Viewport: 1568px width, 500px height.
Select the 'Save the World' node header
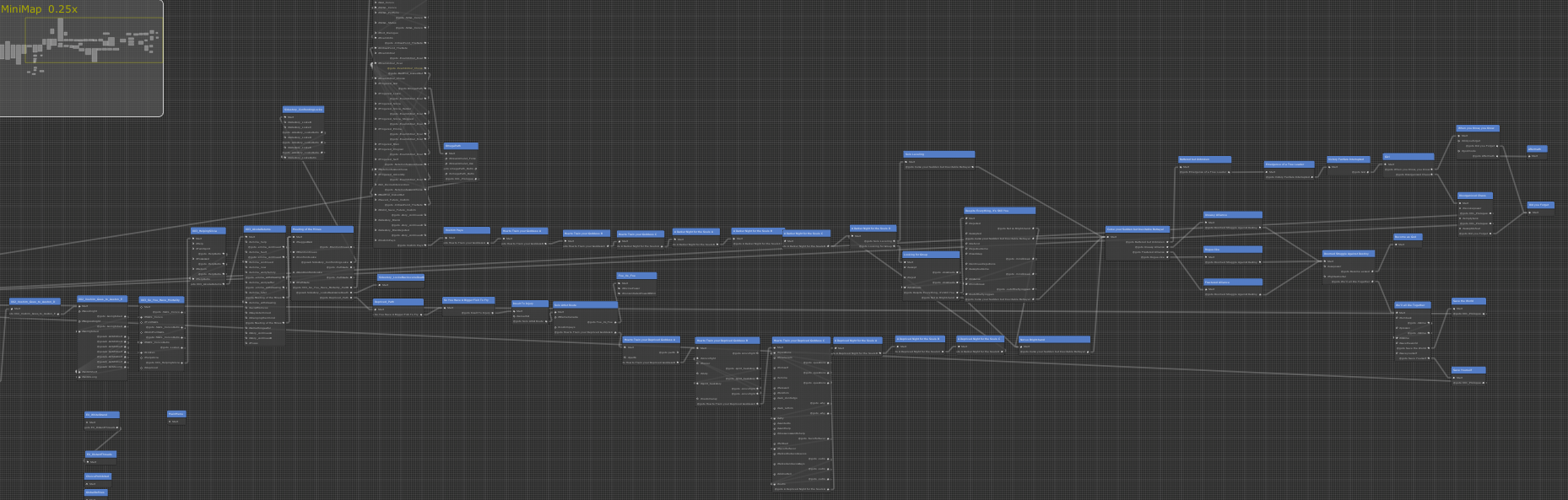[x=1468, y=301]
